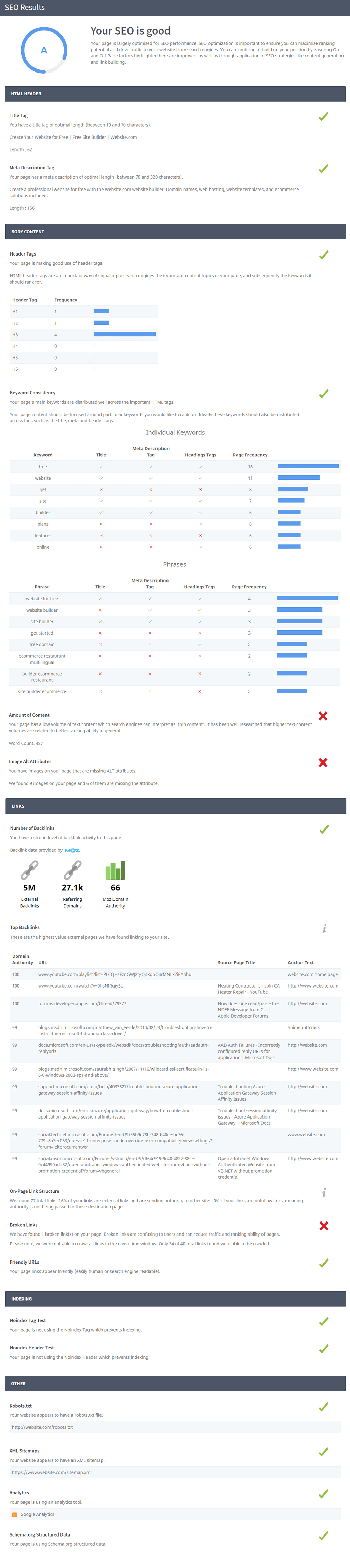The width and height of the screenshot is (350, 1568).
Task: Click the checkmark for 'free' under Title column
Action: click(x=101, y=466)
